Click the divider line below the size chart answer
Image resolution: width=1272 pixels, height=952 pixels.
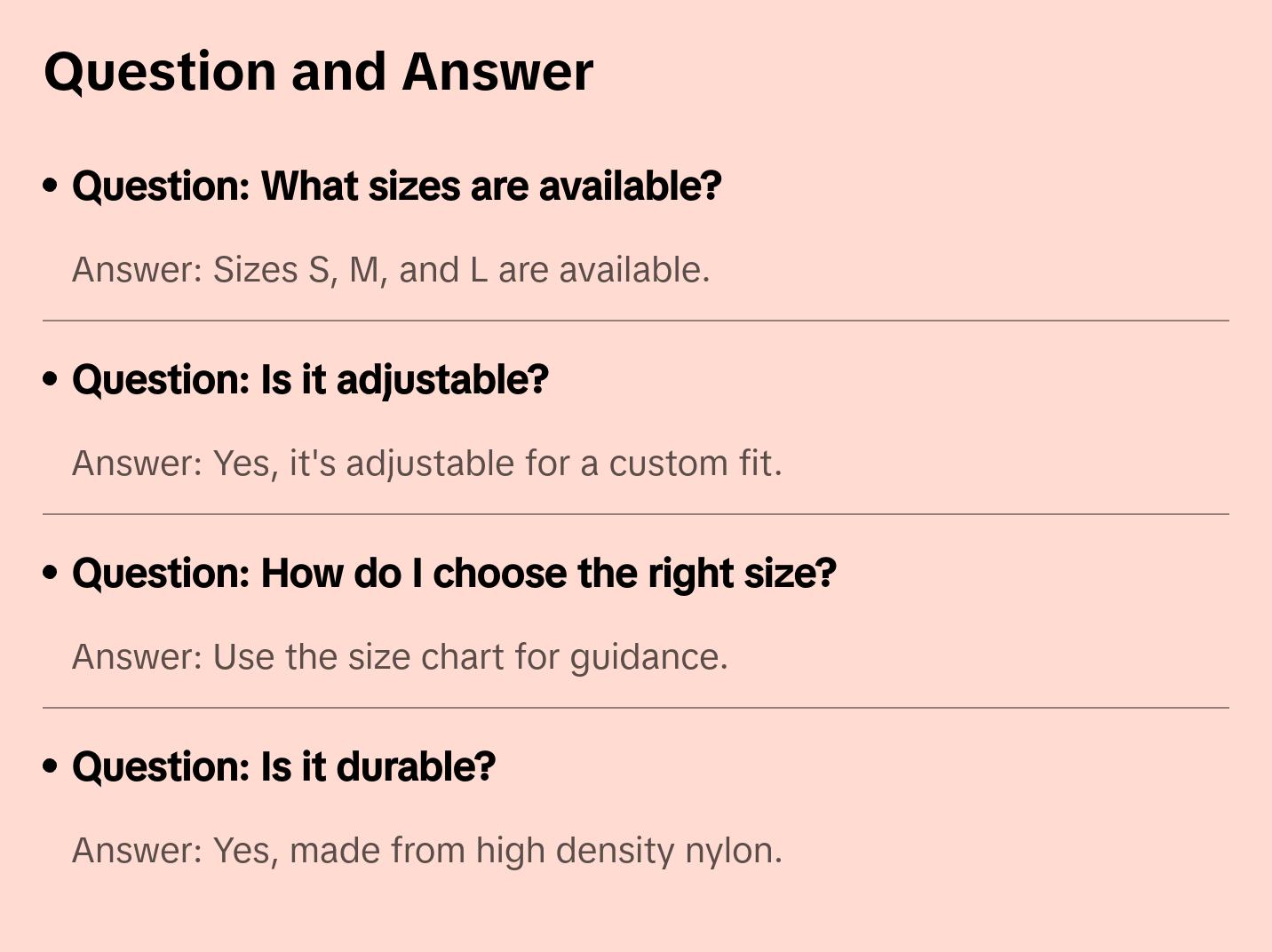pyautogui.click(x=636, y=708)
